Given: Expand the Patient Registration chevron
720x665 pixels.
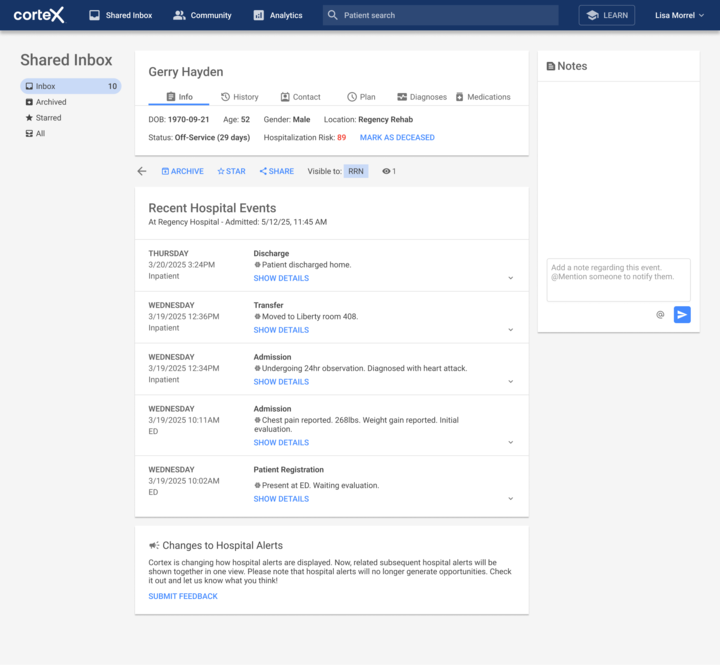Looking at the screenshot, I should (x=511, y=499).
